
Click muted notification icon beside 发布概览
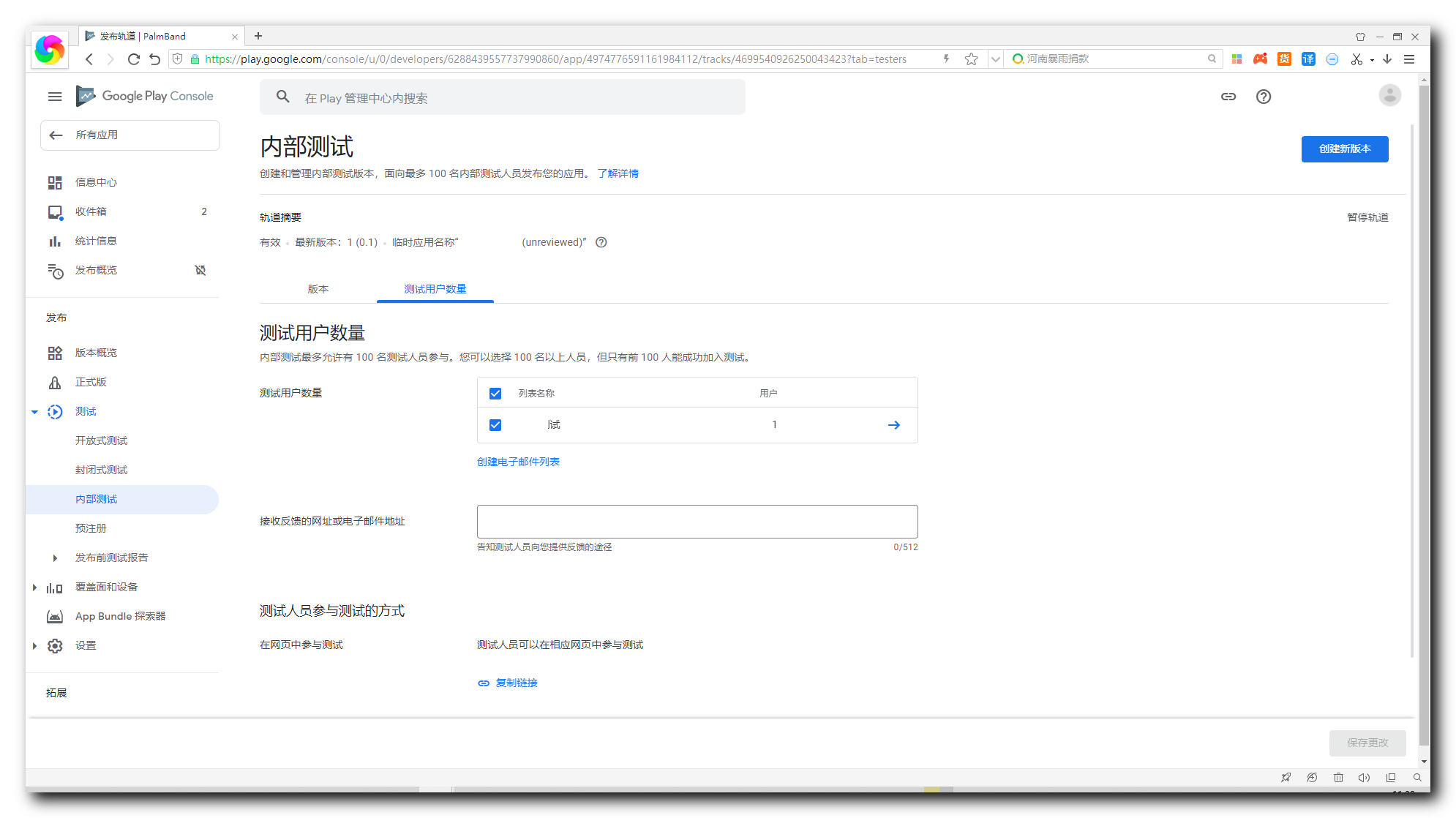pyautogui.click(x=200, y=270)
